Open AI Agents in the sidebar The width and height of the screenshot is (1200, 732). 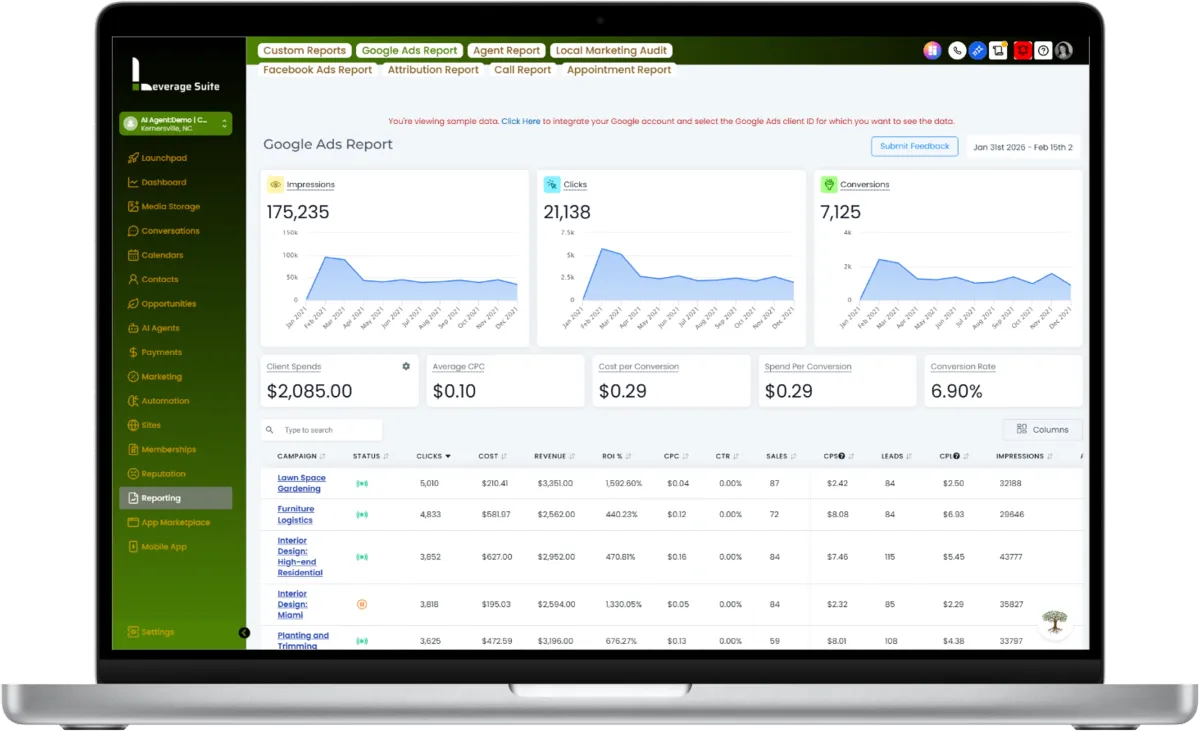(160, 328)
